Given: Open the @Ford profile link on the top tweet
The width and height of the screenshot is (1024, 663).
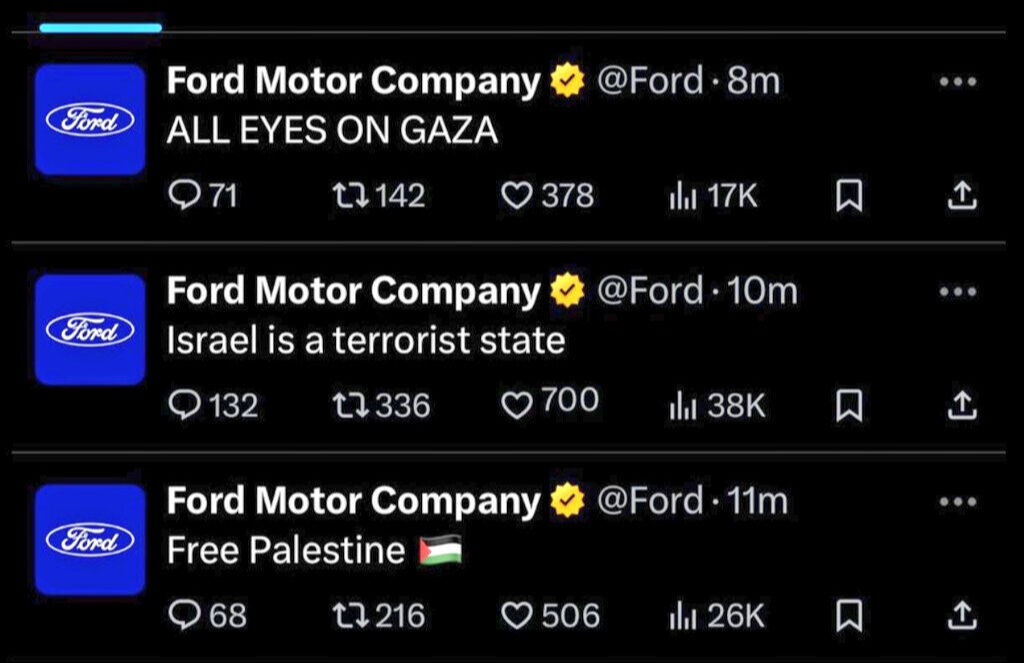Looking at the screenshot, I should click(x=651, y=80).
